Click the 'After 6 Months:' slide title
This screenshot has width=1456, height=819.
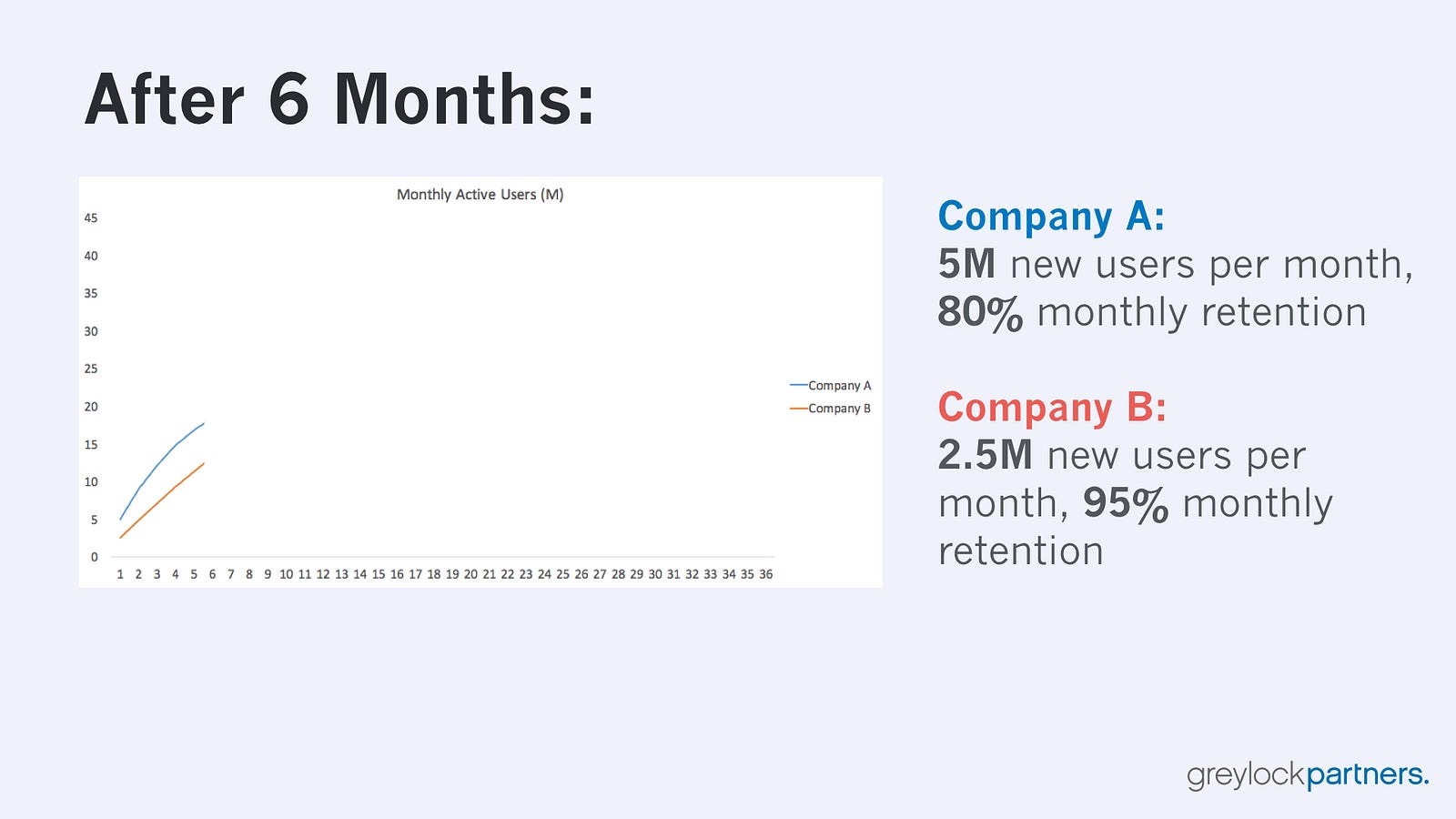point(339,99)
